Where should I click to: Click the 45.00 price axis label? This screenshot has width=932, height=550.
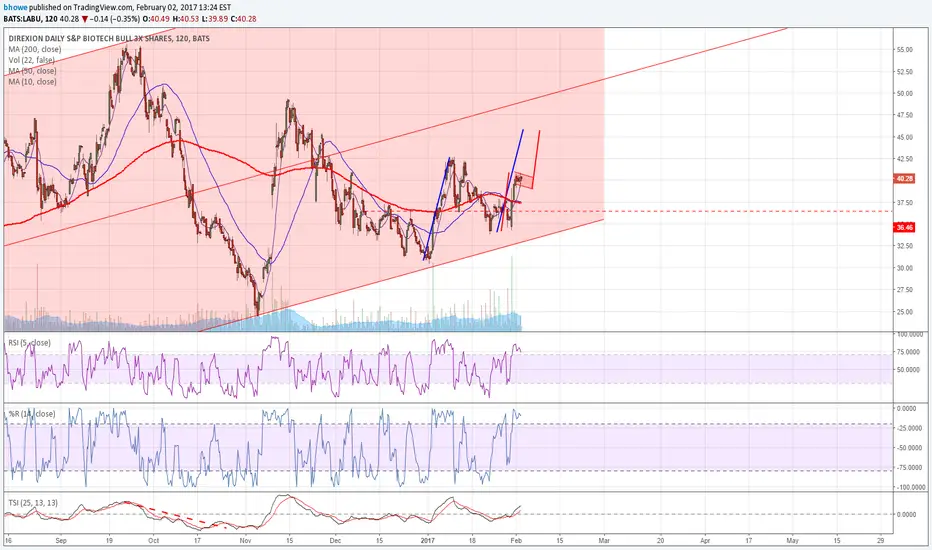point(905,137)
